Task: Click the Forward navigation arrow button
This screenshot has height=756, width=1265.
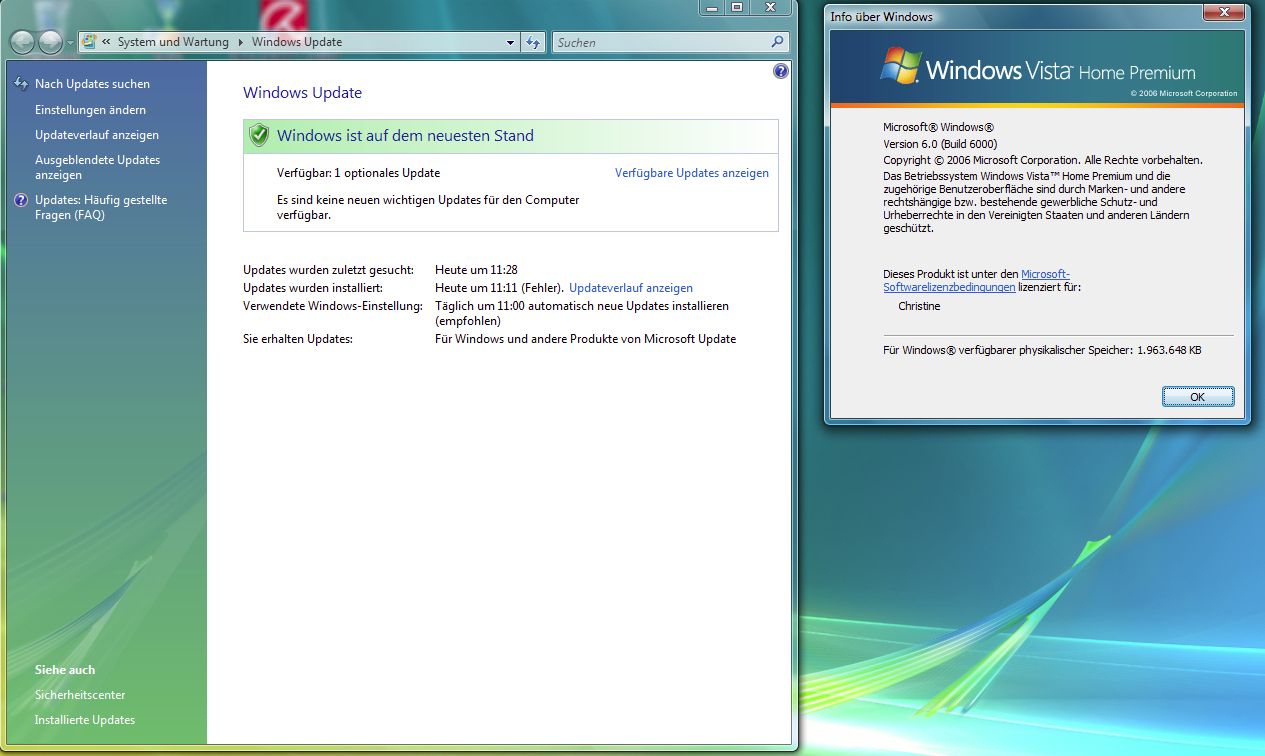Action: click(51, 42)
